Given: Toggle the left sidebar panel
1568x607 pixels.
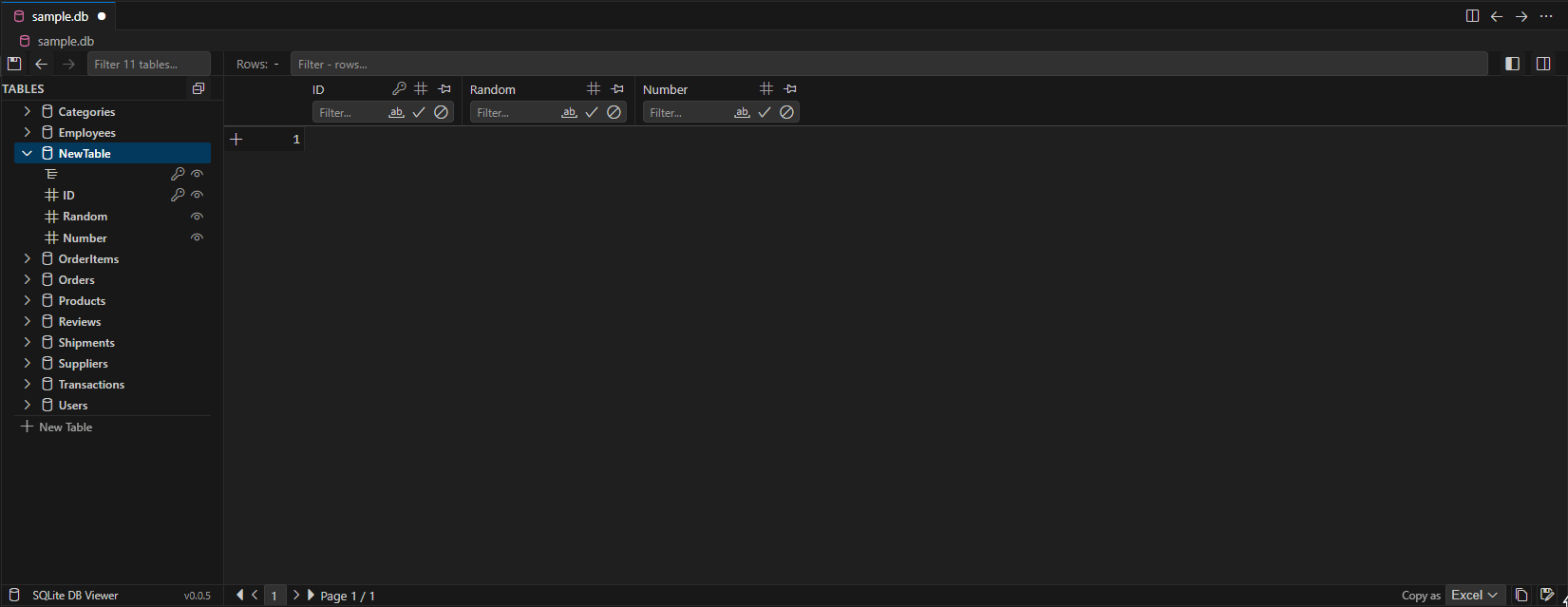Looking at the screenshot, I should pyautogui.click(x=1513, y=64).
